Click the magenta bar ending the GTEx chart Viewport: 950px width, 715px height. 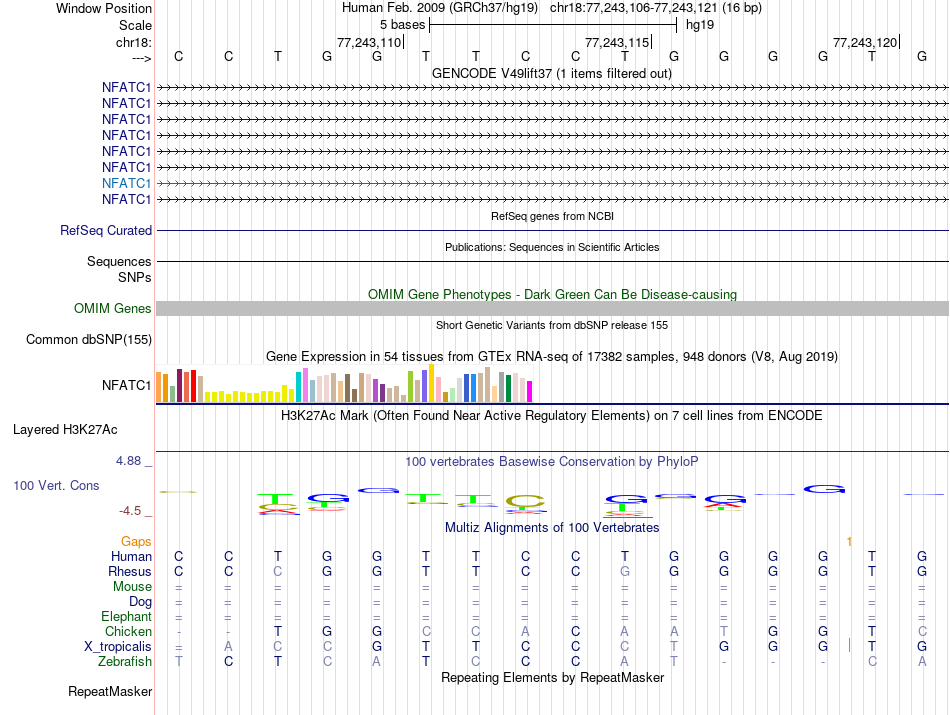click(530, 391)
